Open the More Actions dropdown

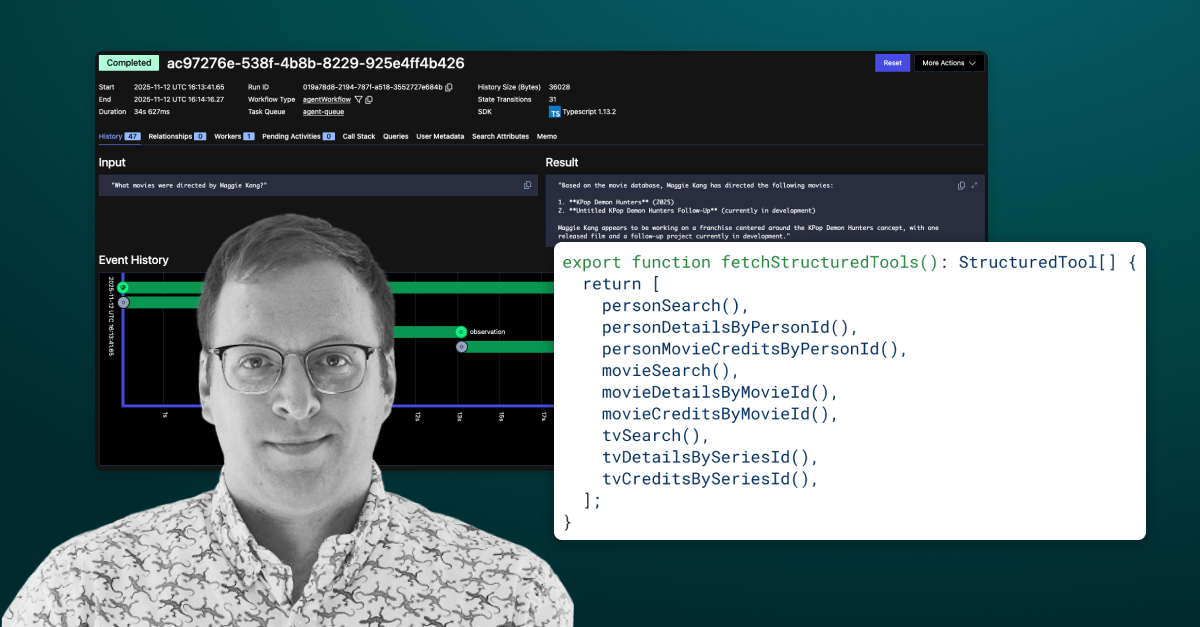[948, 62]
